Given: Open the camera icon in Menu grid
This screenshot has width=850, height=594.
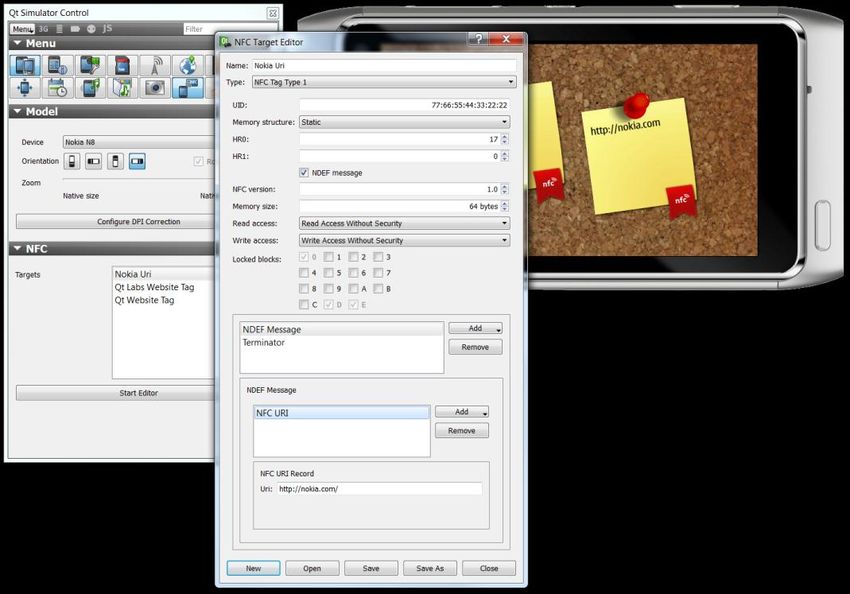Looking at the screenshot, I should tap(155, 87).
